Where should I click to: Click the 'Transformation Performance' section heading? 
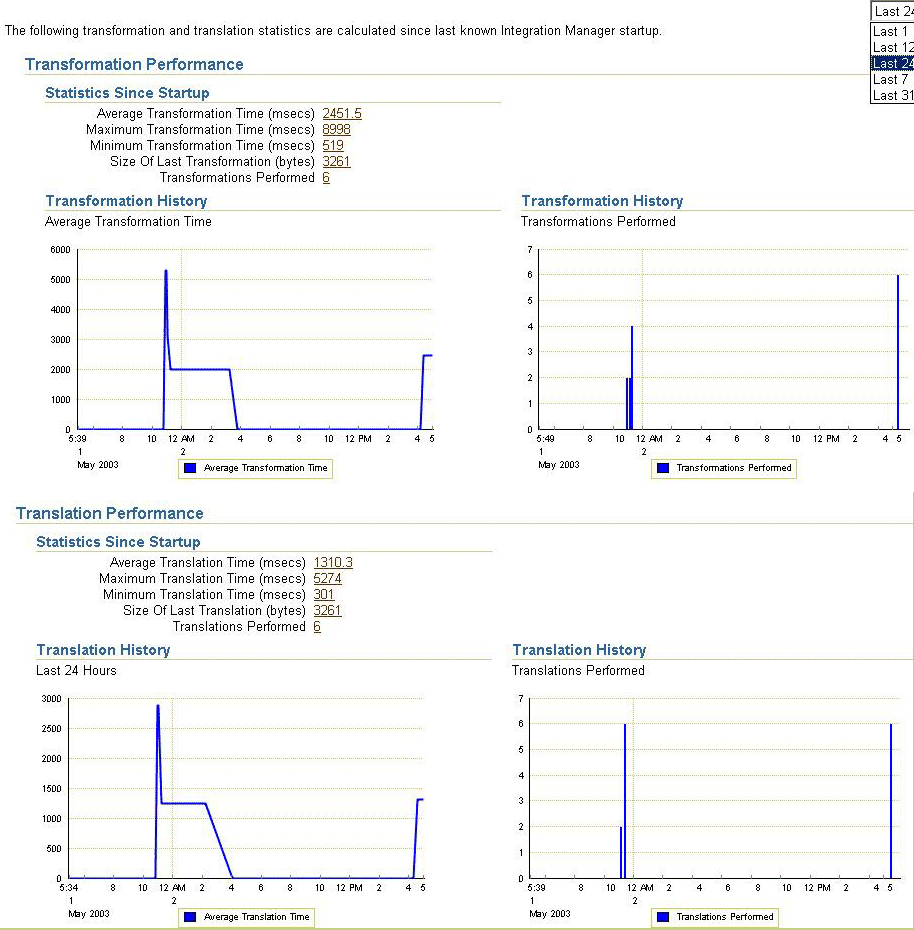click(x=134, y=64)
